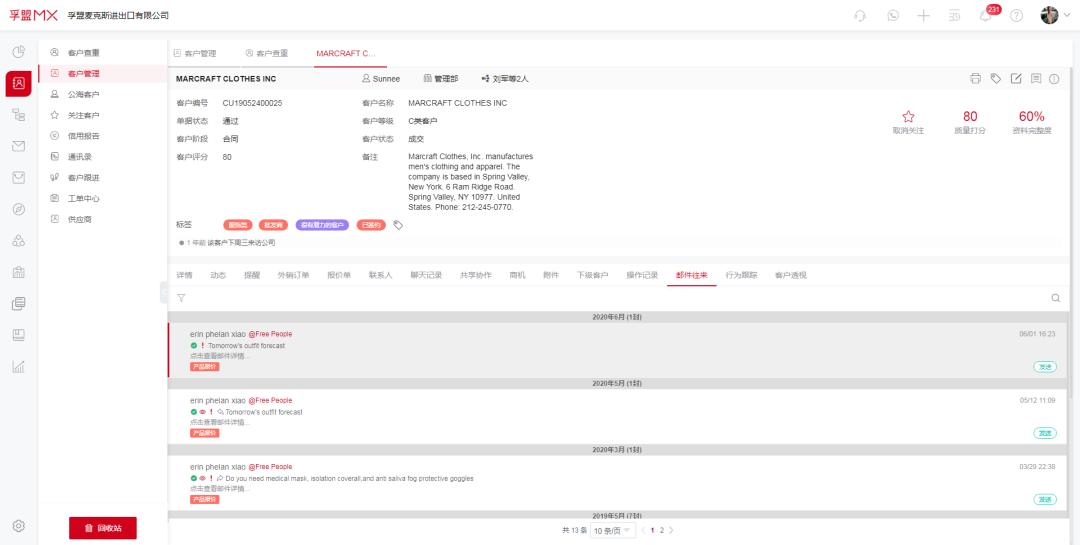Click the search magnifier above the email list

pyautogui.click(x=1056, y=298)
